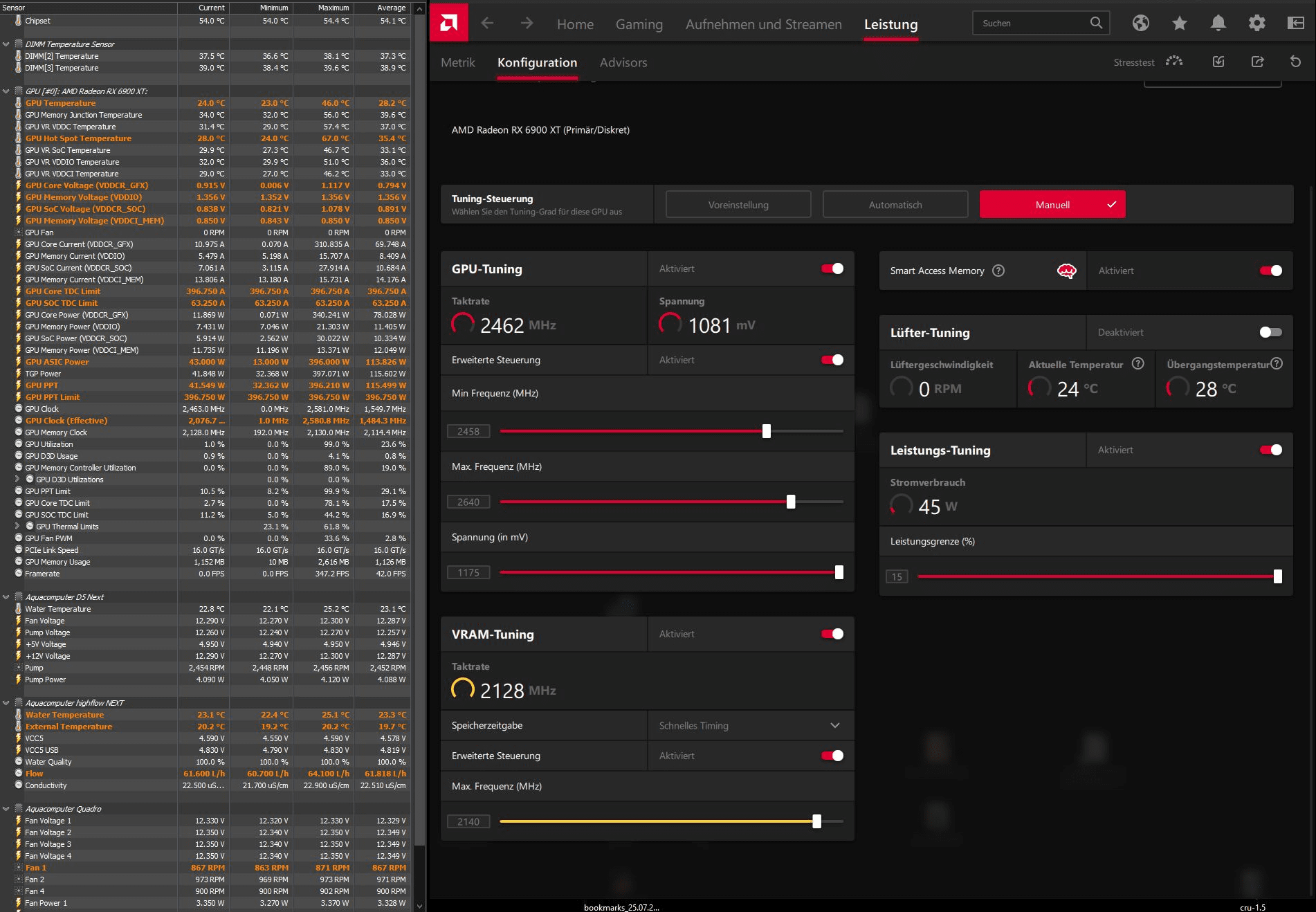Screen dimensions: 1316x912
Task: Open the web browser globe icon
Action: pyautogui.click(x=1141, y=23)
